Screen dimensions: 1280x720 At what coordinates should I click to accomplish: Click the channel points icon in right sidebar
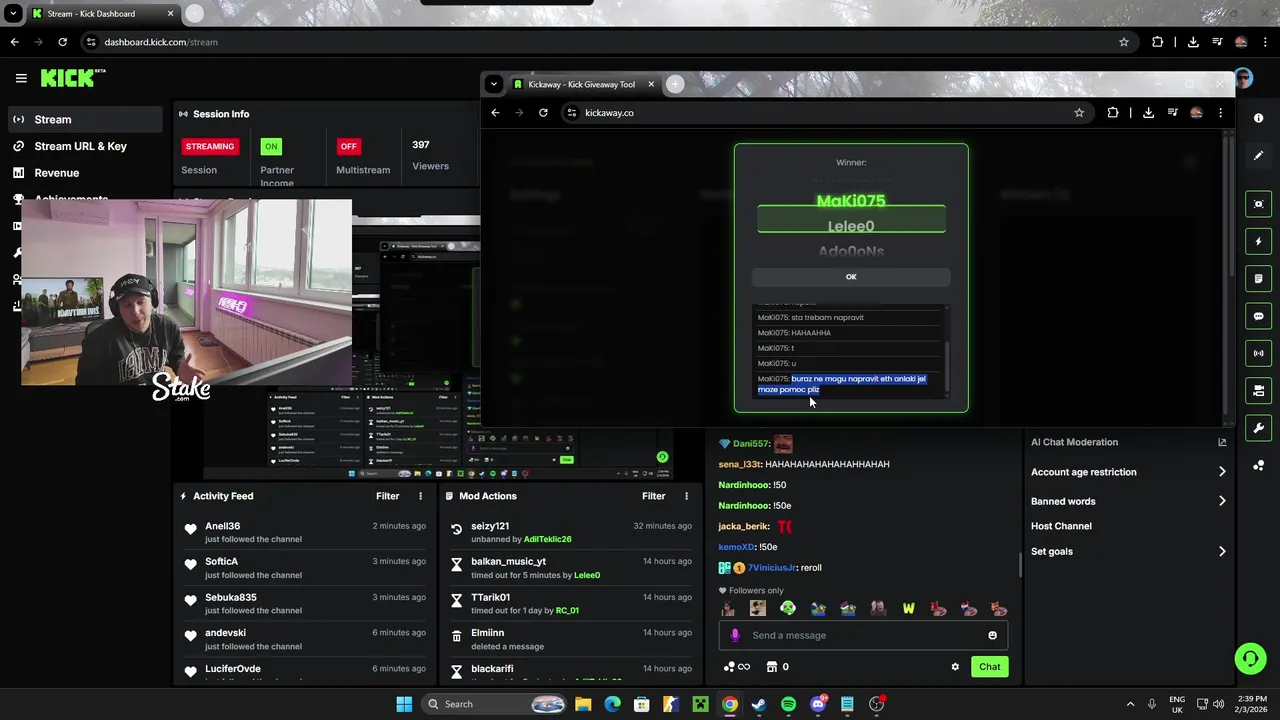1258,466
